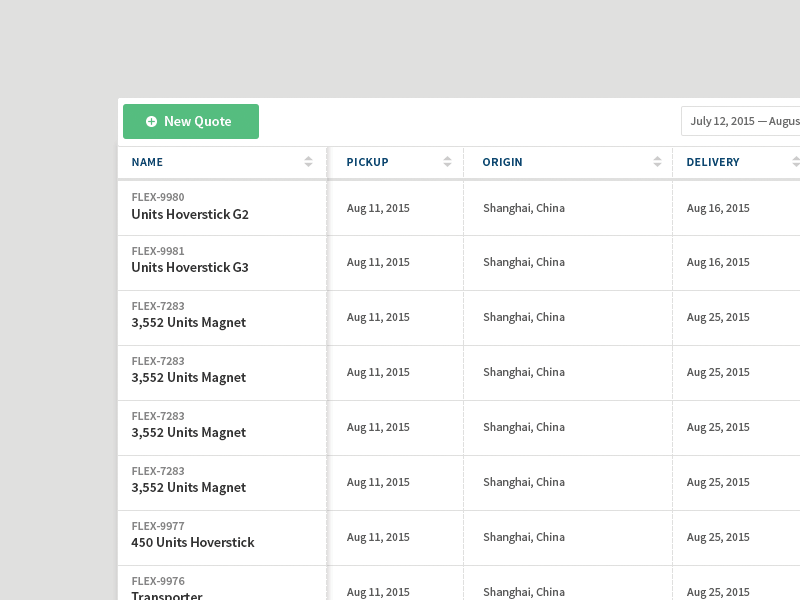Sort the table using Name column arrows
This screenshot has width=800, height=600.
(x=308, y=162)
